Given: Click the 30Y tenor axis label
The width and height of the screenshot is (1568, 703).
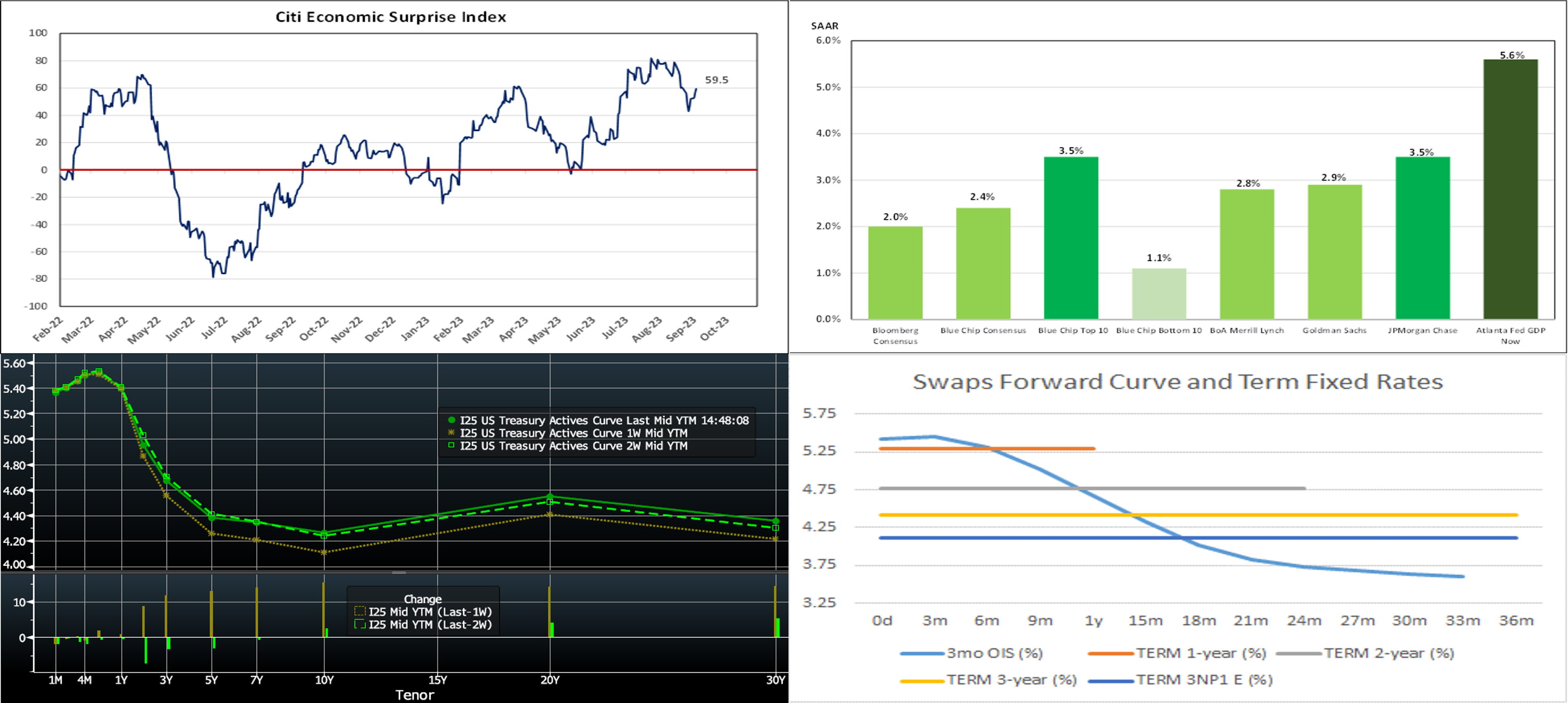Looking at the screenshot, I should point(775,680).
